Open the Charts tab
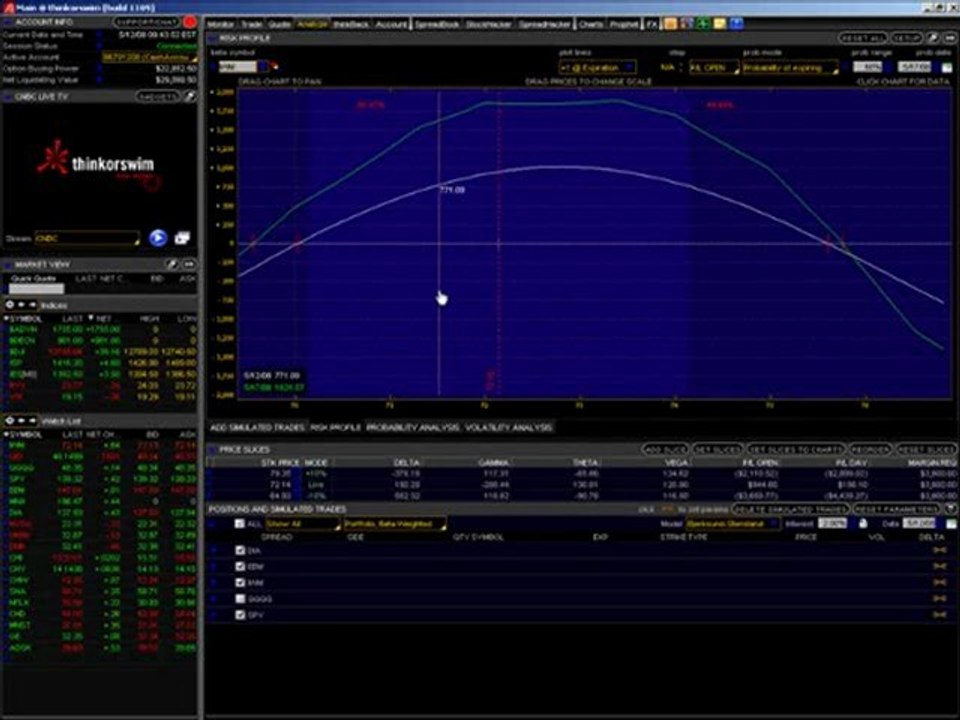The image size is (960, 720). [590, 24]
